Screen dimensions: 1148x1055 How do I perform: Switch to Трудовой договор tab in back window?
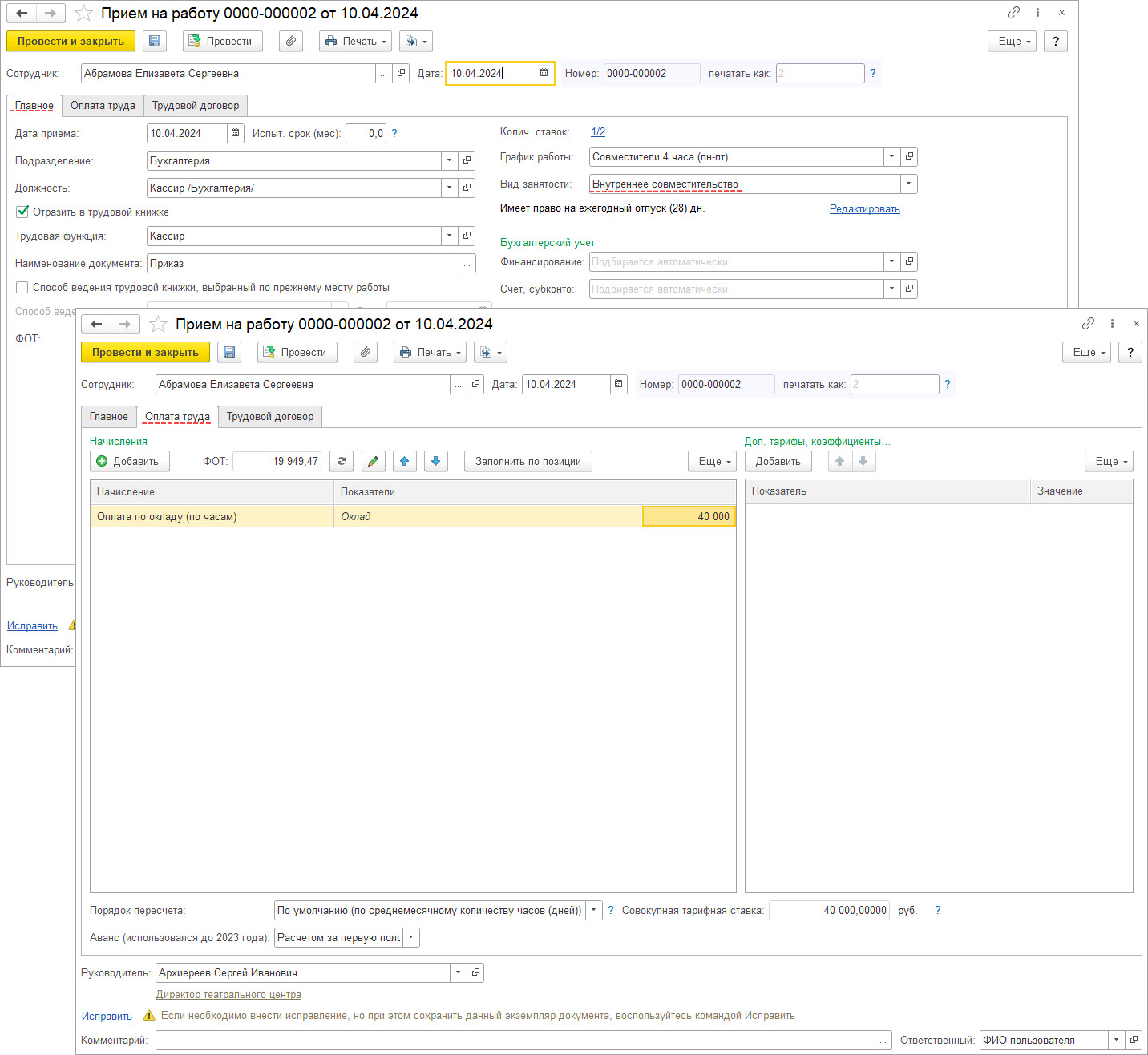click(196, 106)
